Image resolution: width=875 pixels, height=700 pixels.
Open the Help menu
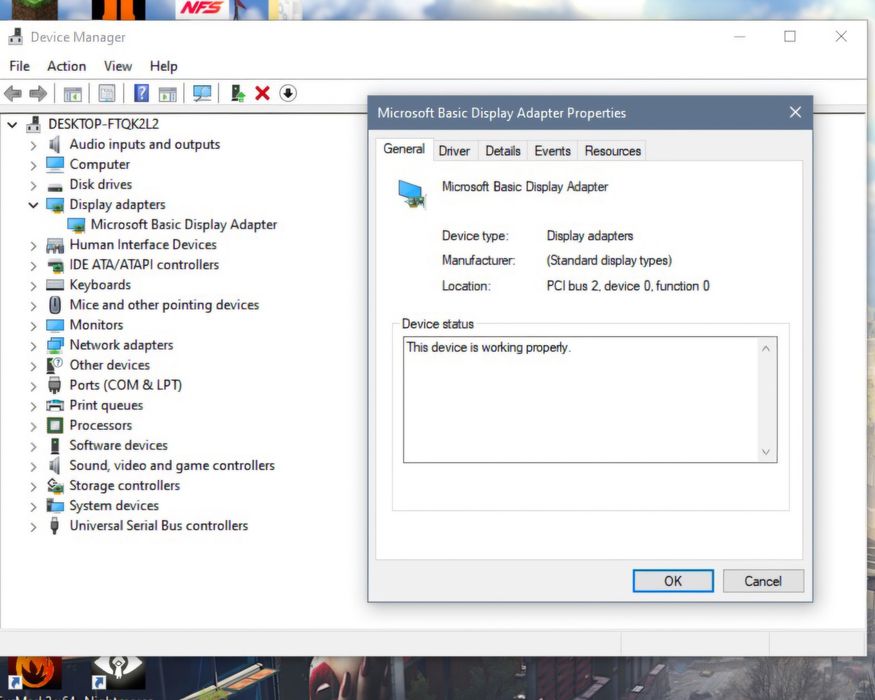click(x=164, y=66)
